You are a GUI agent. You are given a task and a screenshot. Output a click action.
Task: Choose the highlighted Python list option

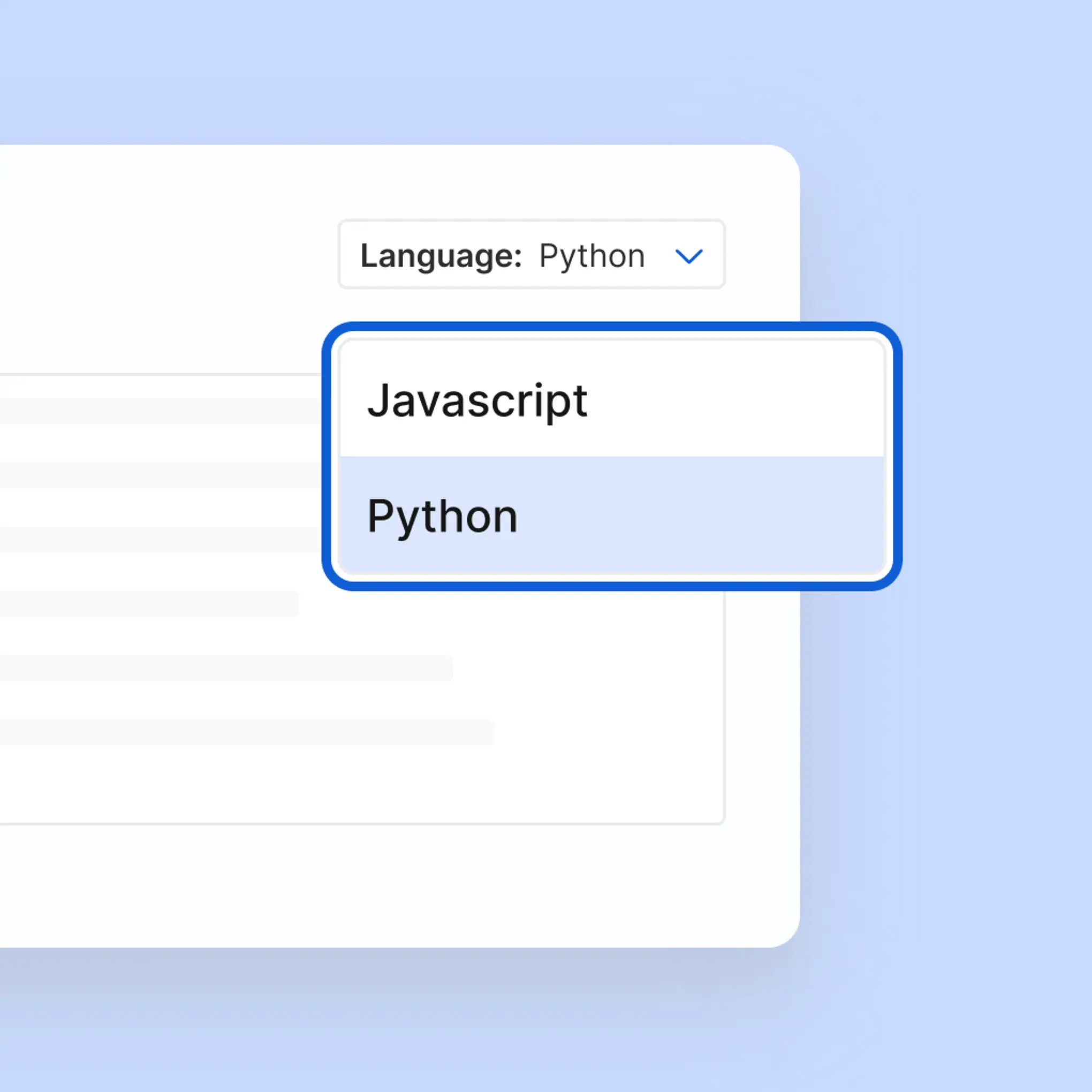pos(442,517)
